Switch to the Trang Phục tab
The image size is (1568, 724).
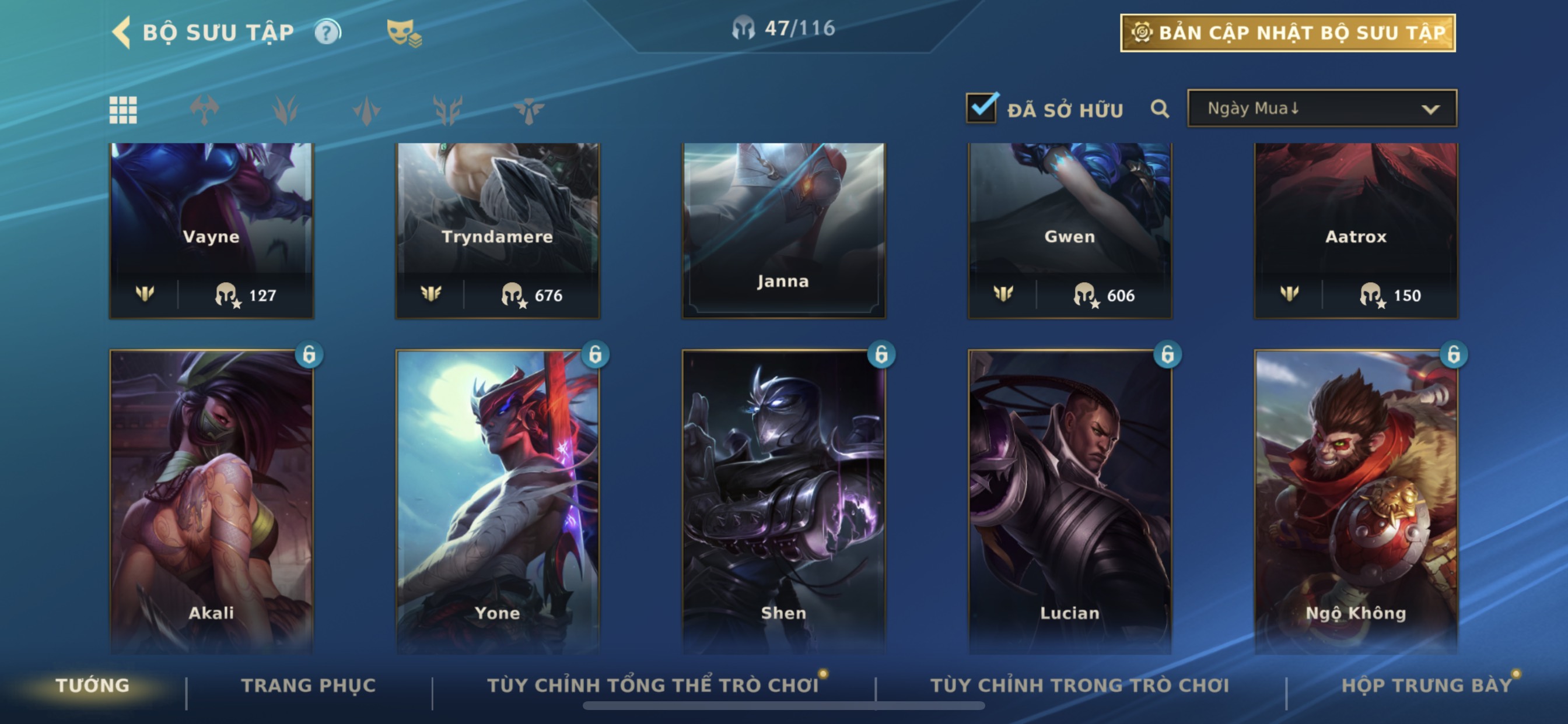(309, 685)
